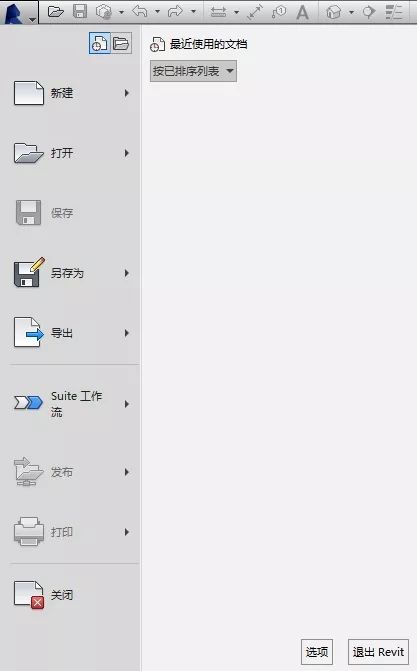Click the Redo arrow in quick access toolbar
Screen dimensions: 417x671
(175, 12)
